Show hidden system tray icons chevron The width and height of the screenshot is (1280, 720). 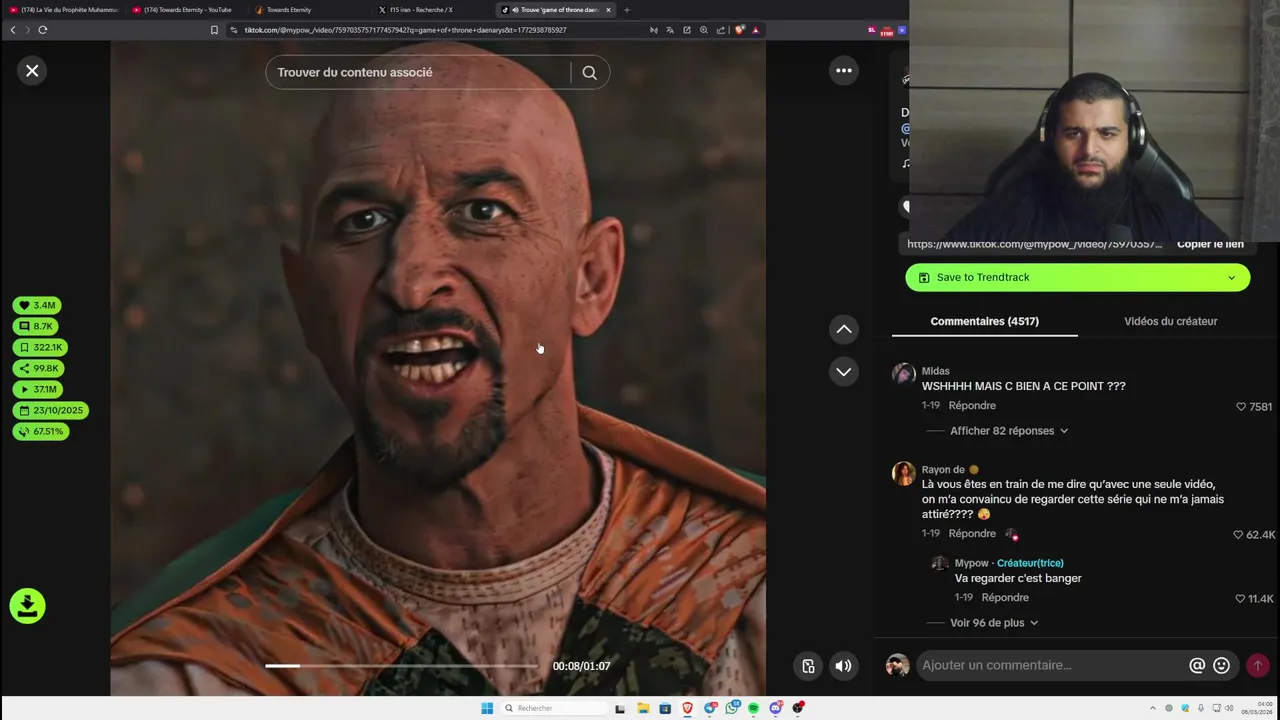1153,708
